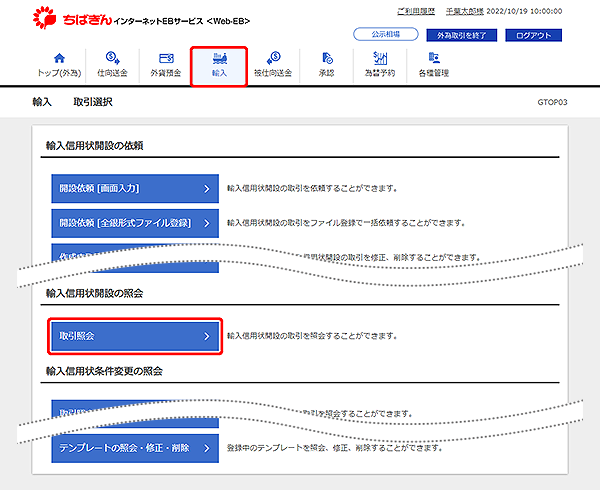Click the 輸入信用状条件変更の照会 heading

[104, 371]
